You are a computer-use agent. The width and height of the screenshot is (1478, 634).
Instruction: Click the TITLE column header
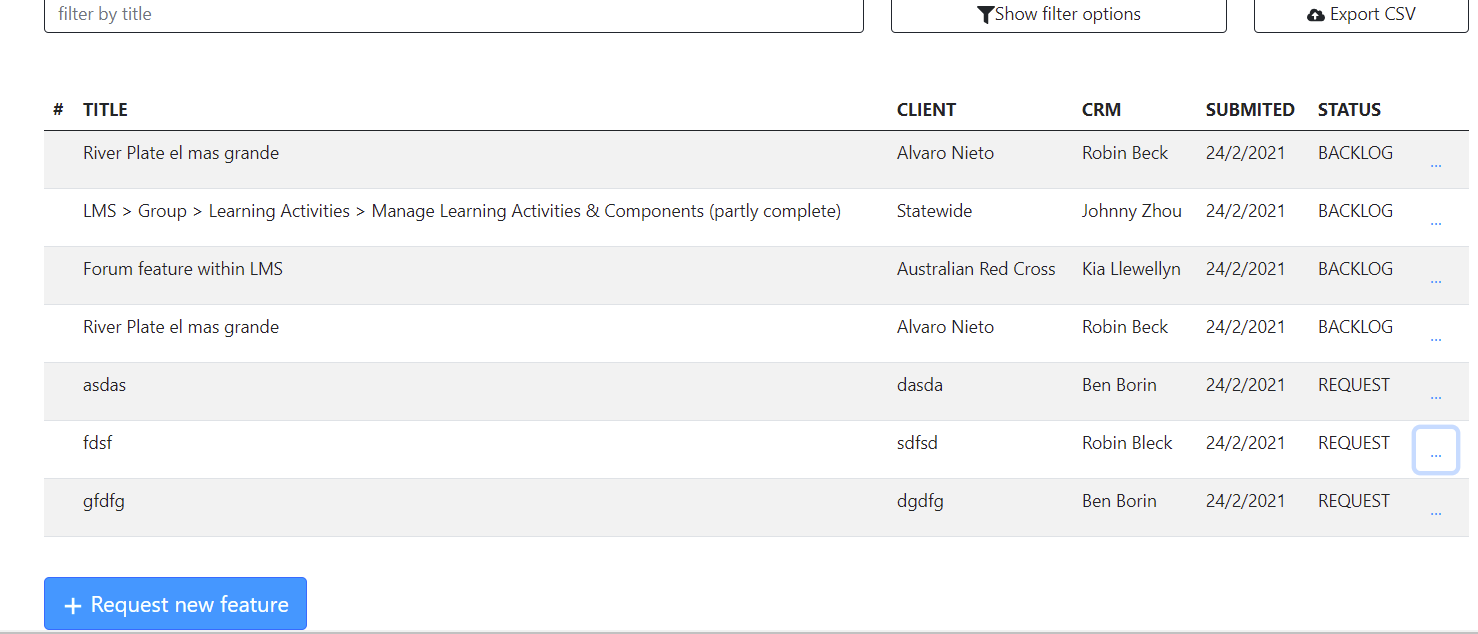[105, 109]
